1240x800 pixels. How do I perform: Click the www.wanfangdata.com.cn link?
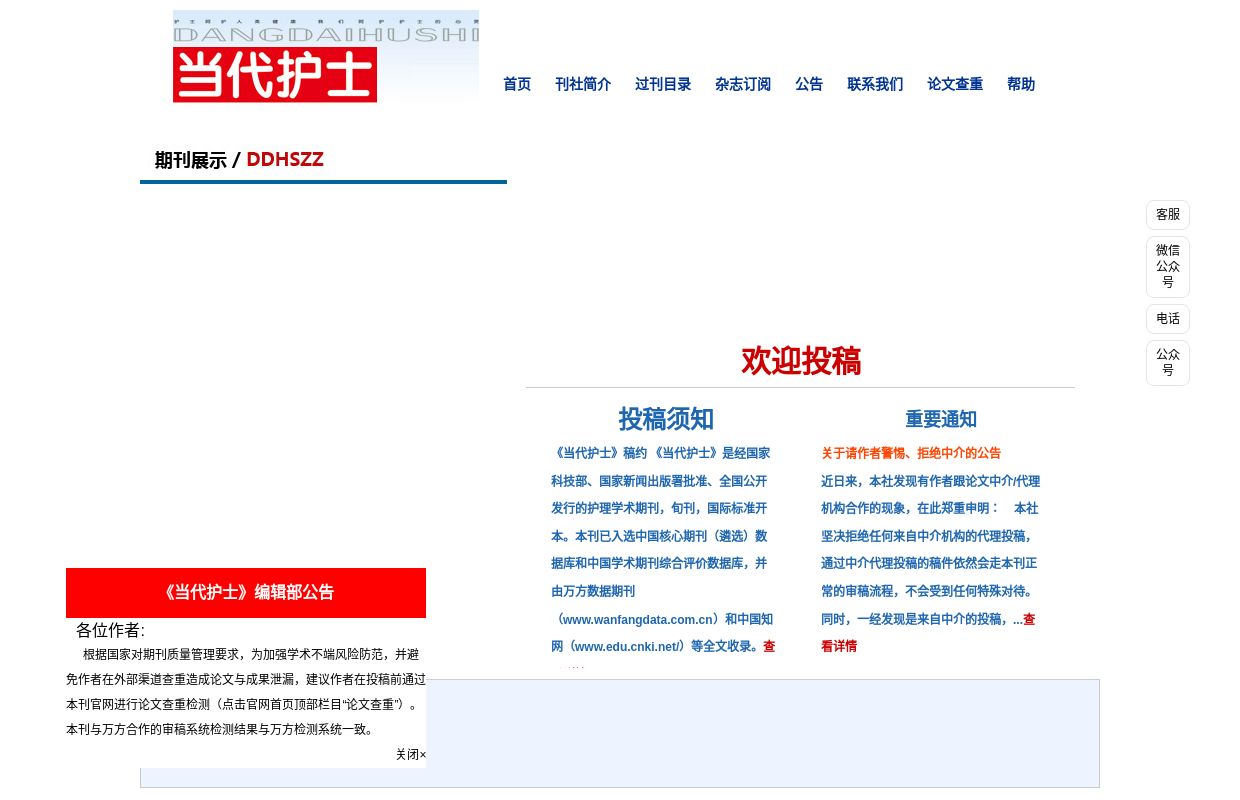634,619
